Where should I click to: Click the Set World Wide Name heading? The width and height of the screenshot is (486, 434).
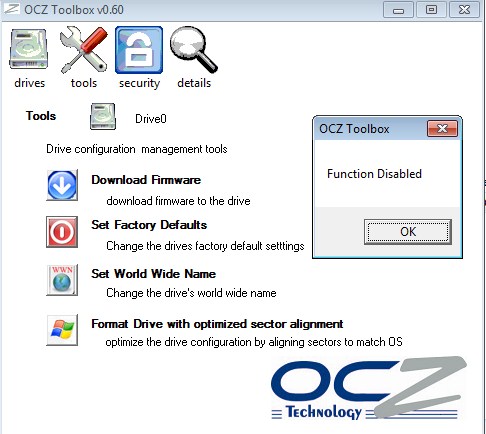(x=153, y=274)
